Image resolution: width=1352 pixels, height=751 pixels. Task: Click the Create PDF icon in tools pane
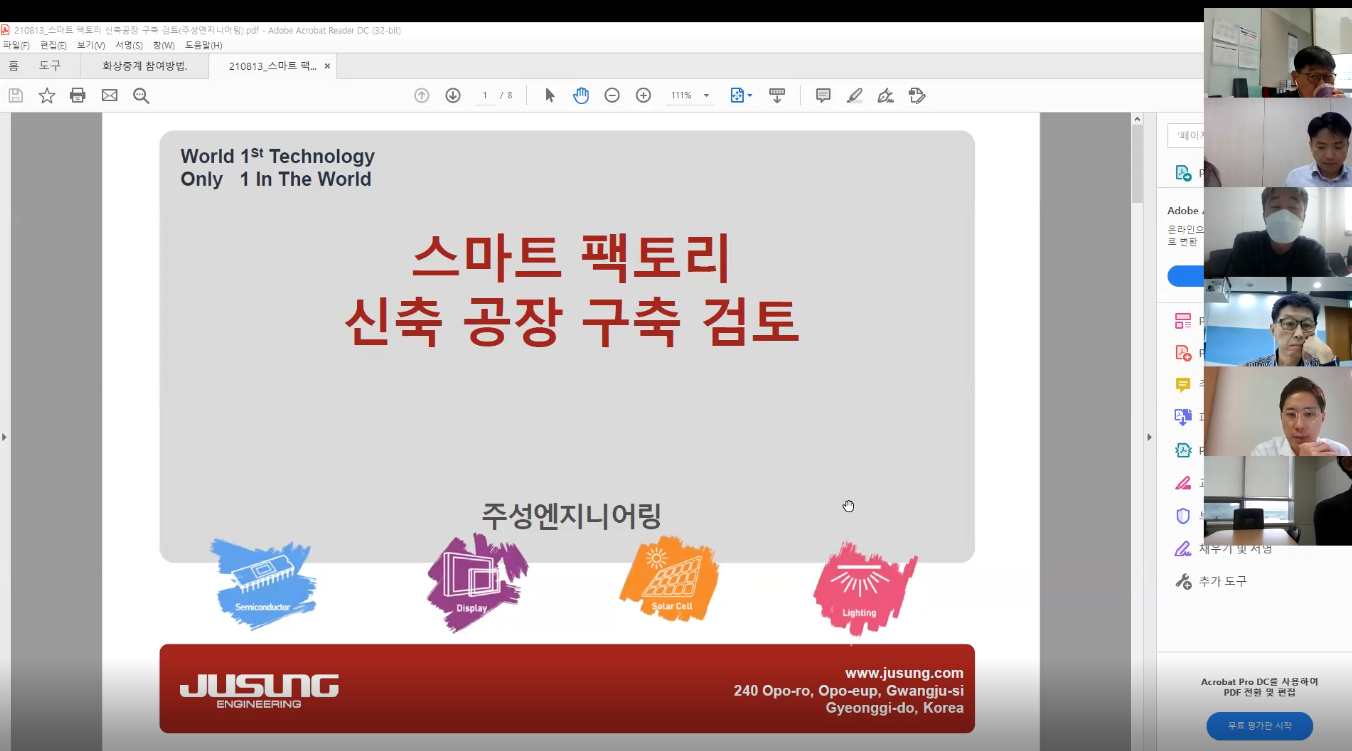(x=1183, y=353)
